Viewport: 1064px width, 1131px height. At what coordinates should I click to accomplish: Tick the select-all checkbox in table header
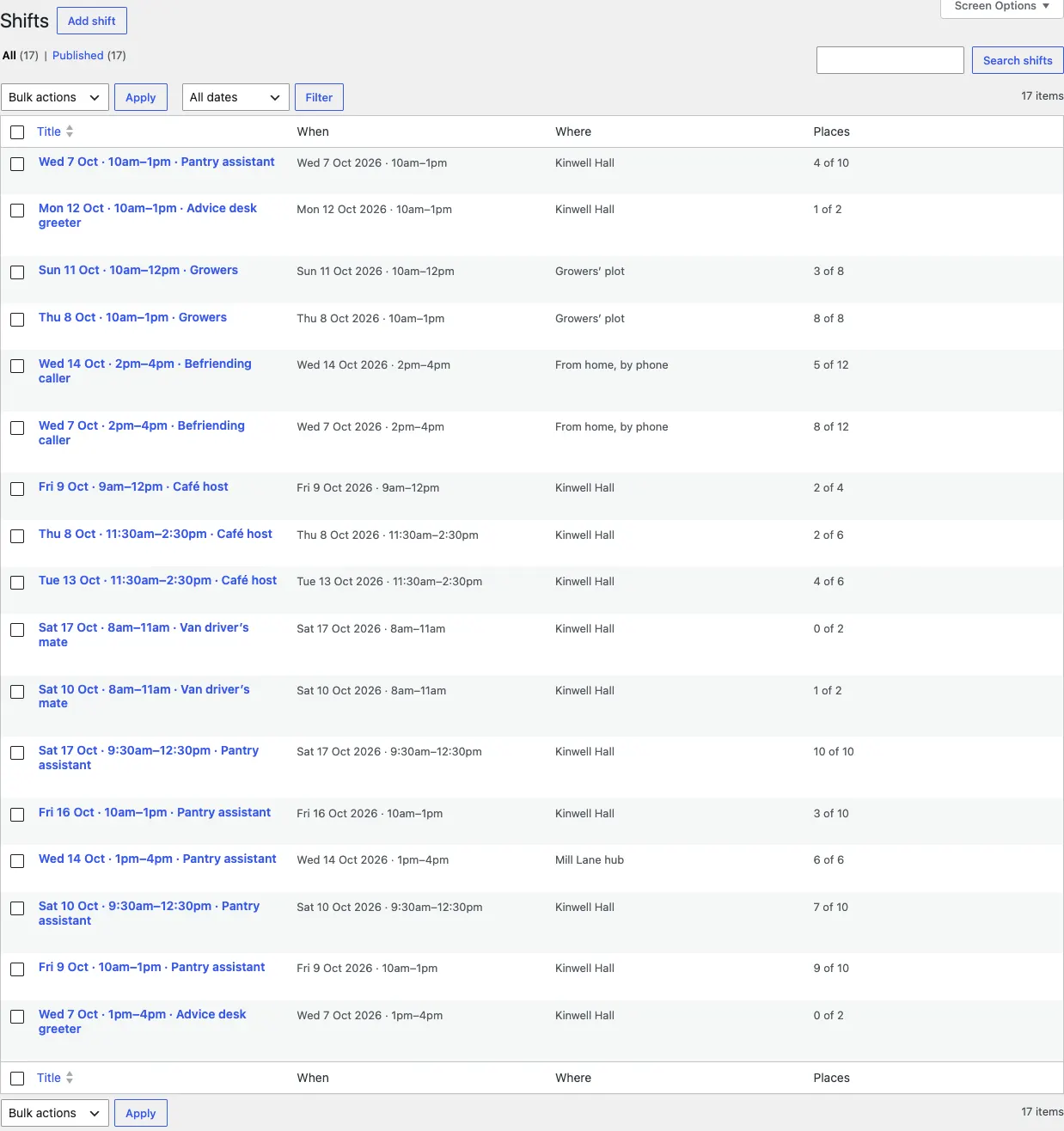pyautogui.click(x=17, y=132)
